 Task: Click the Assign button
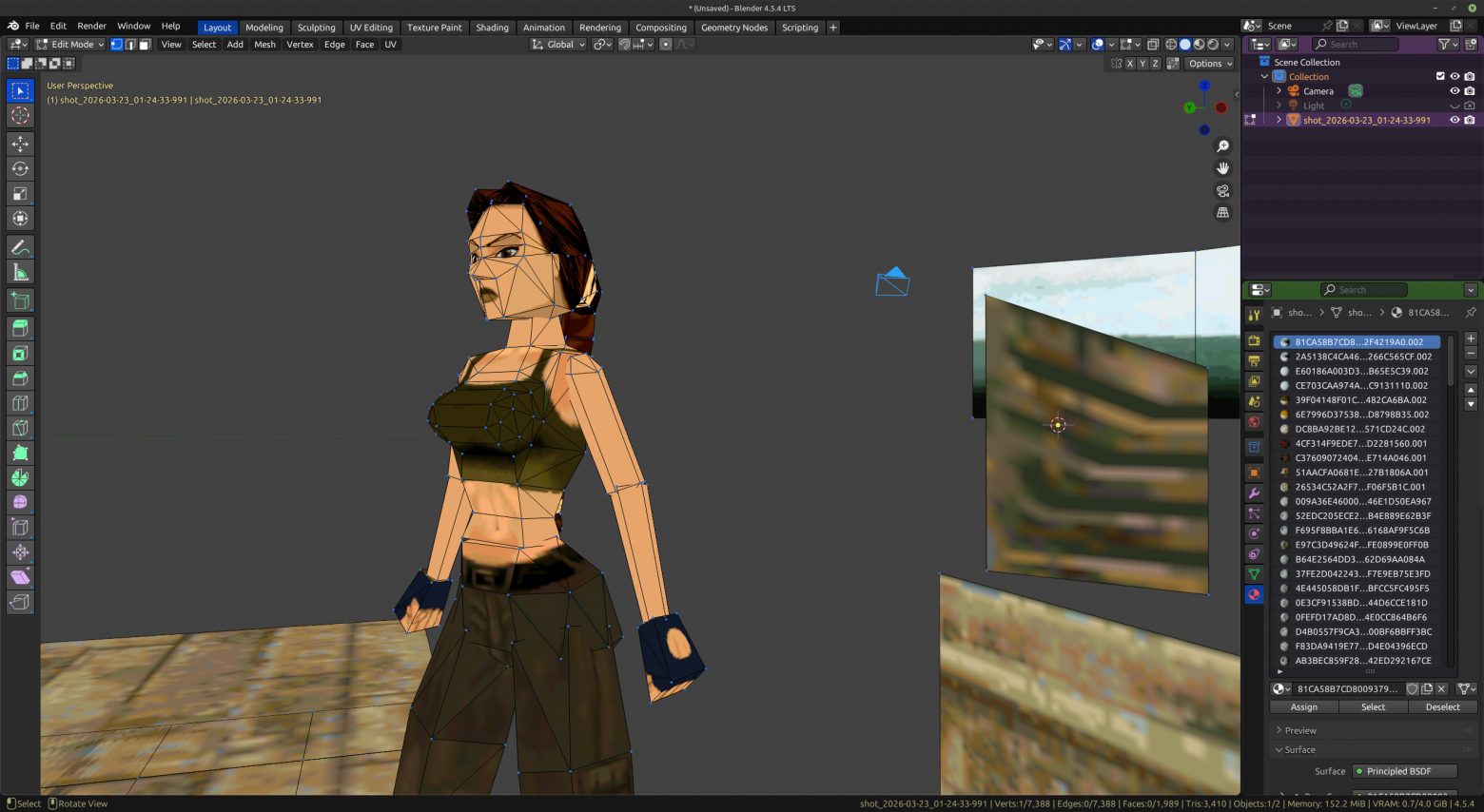point(1304,706)
